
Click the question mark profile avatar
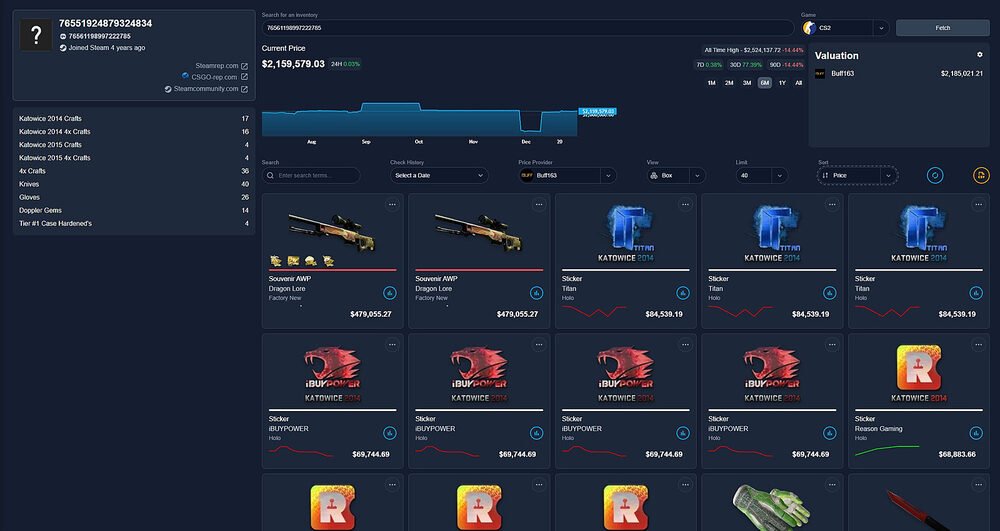(36, 35)
